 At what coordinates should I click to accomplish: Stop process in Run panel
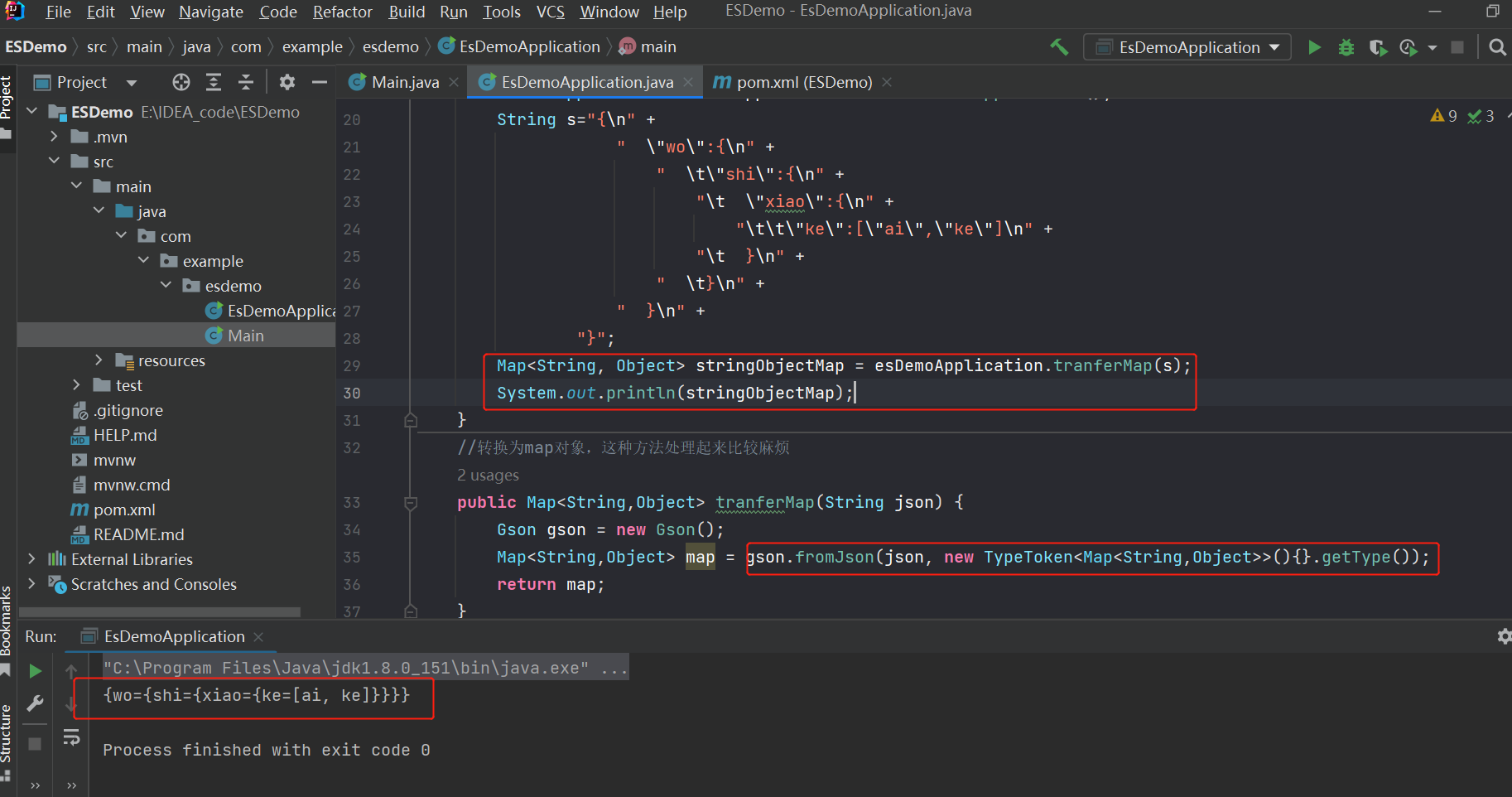pyautogui.click(x=35, y=744)
